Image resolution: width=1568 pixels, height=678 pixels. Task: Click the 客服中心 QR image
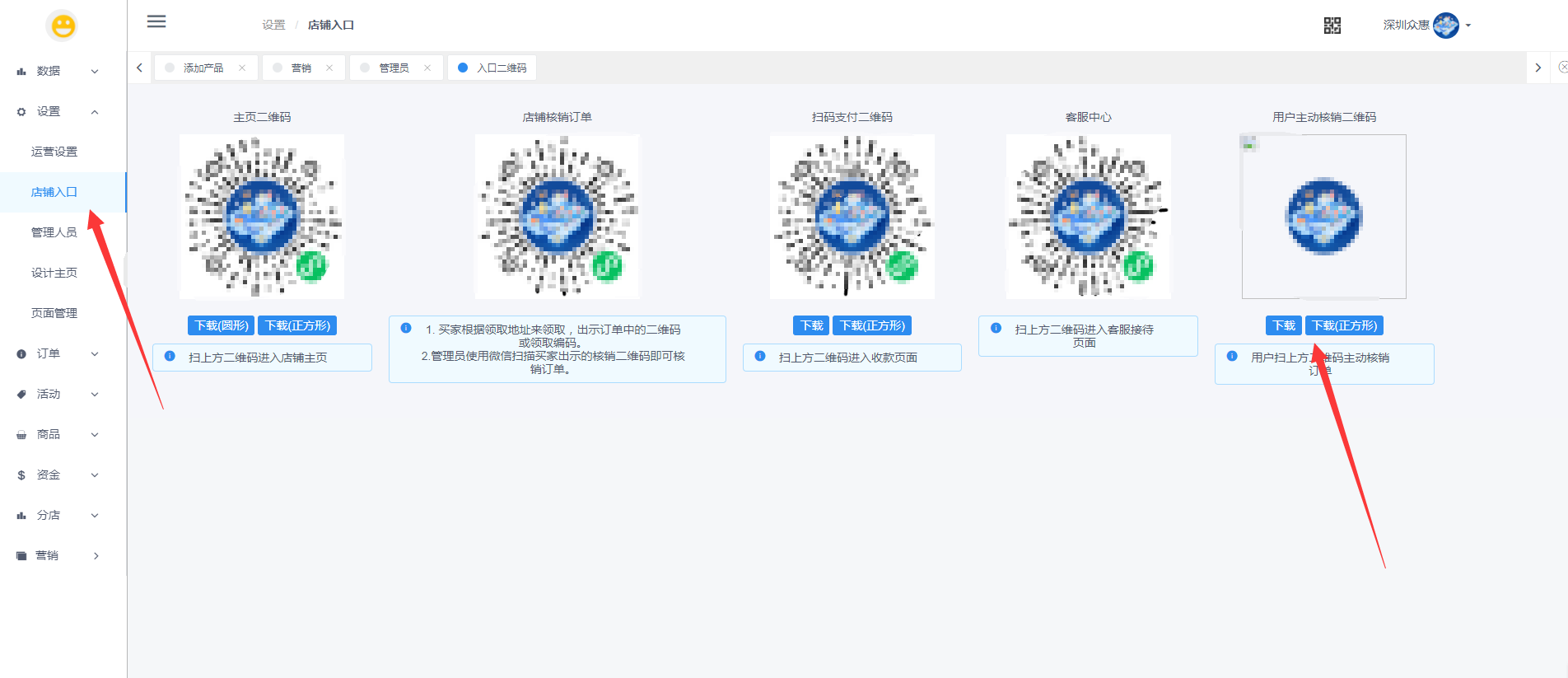(x=1089, y=217)
